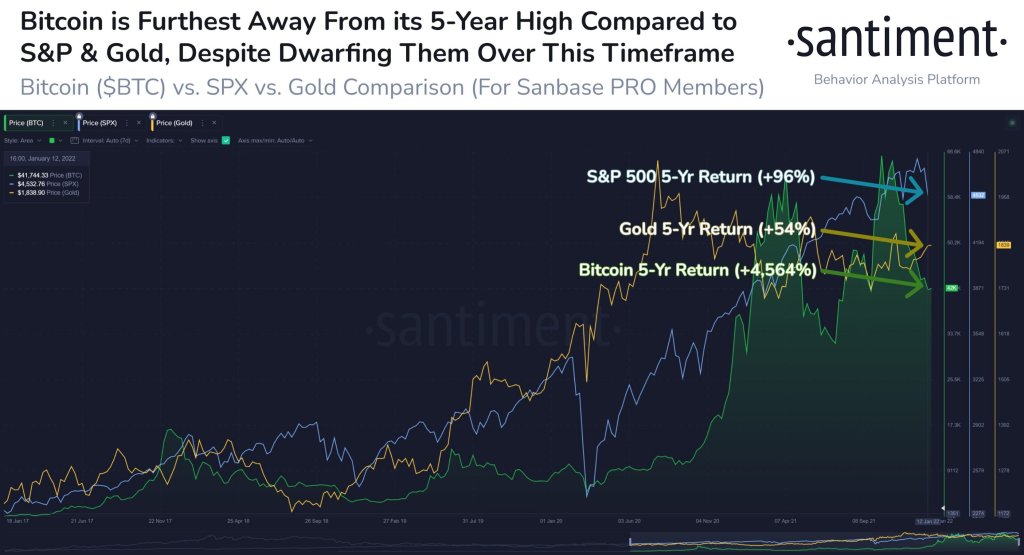Click lock icon above Price (SPX)
The height and width of the screenshot is (555, 1024).
[x=79, y=114]
